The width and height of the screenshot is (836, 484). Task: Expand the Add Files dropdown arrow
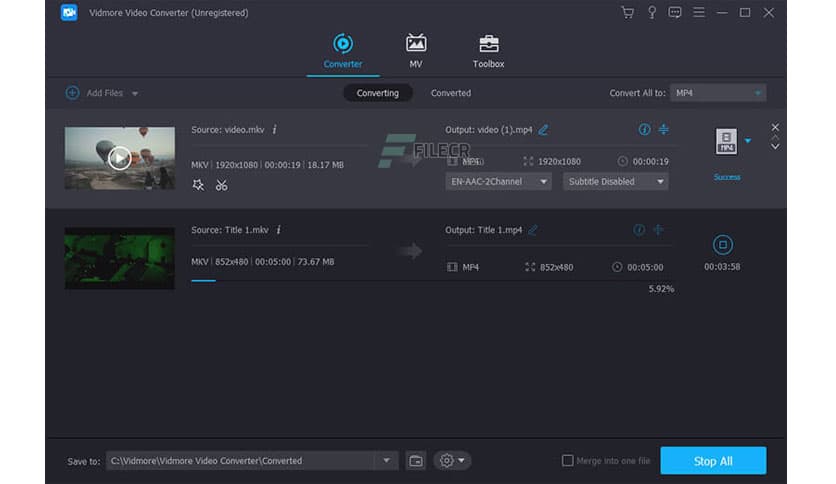135,93
